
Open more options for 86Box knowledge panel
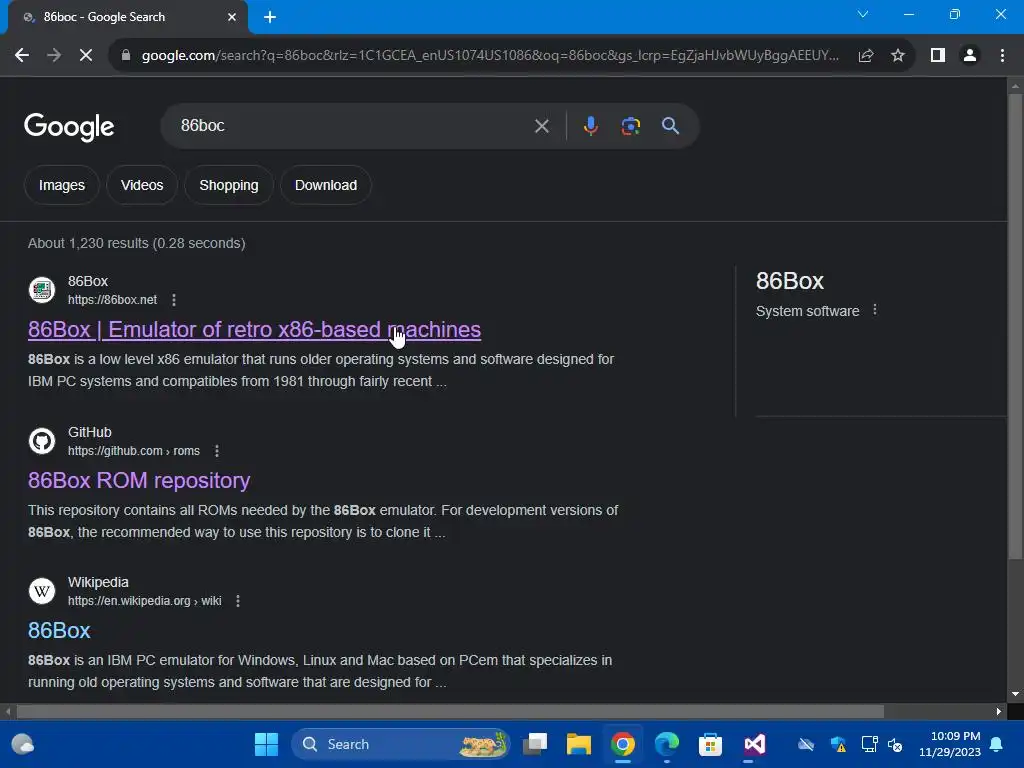[x=875, y=310]
